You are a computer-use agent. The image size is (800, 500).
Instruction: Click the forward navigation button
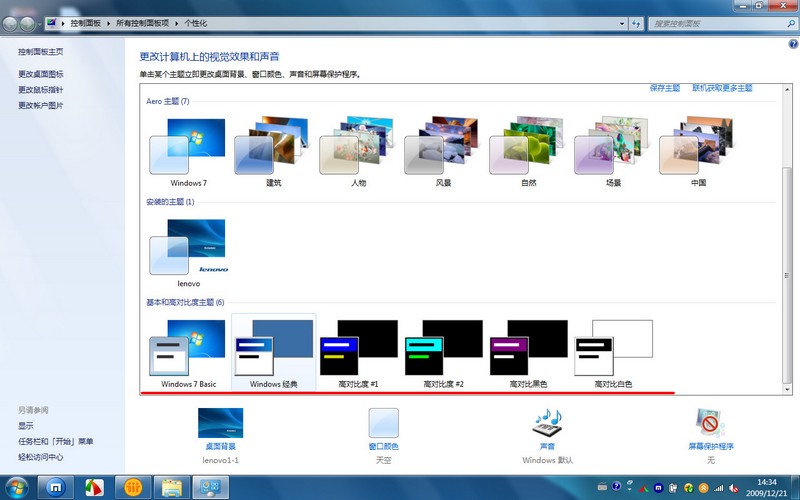(27, 23)
